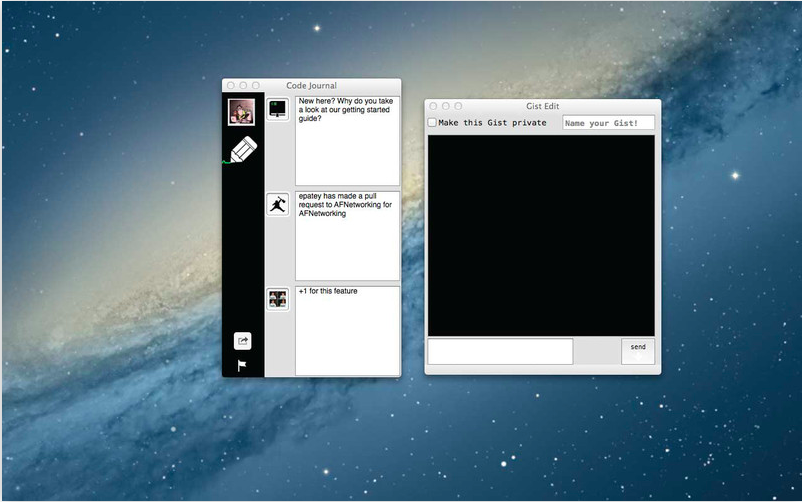Click the computer monitor avatar icon
Image resolution: width=802 pixels, height=502 pixels.
pyautogui.click(x=278, y=109)
